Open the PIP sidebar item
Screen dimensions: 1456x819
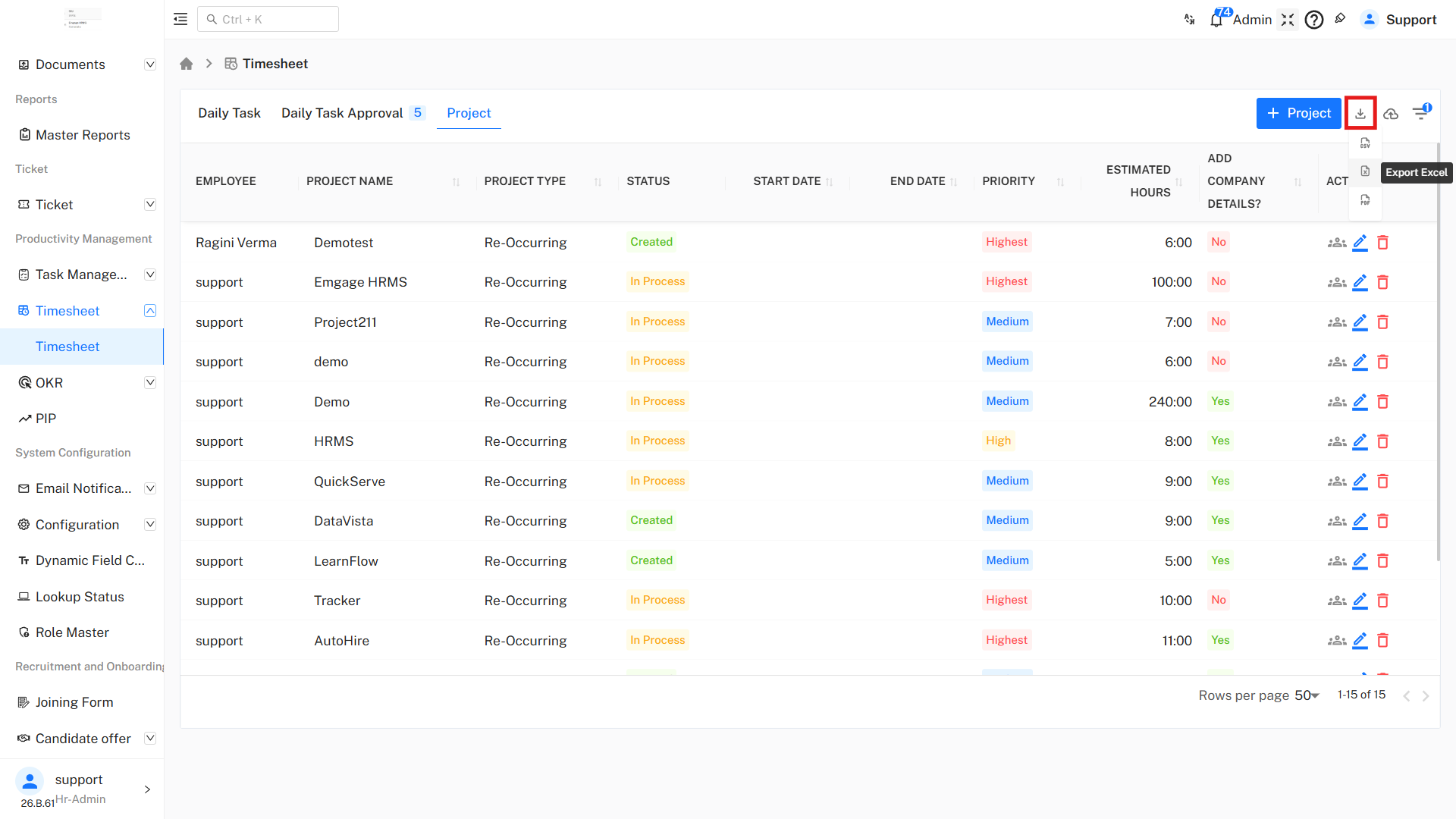tap(45, 419)
